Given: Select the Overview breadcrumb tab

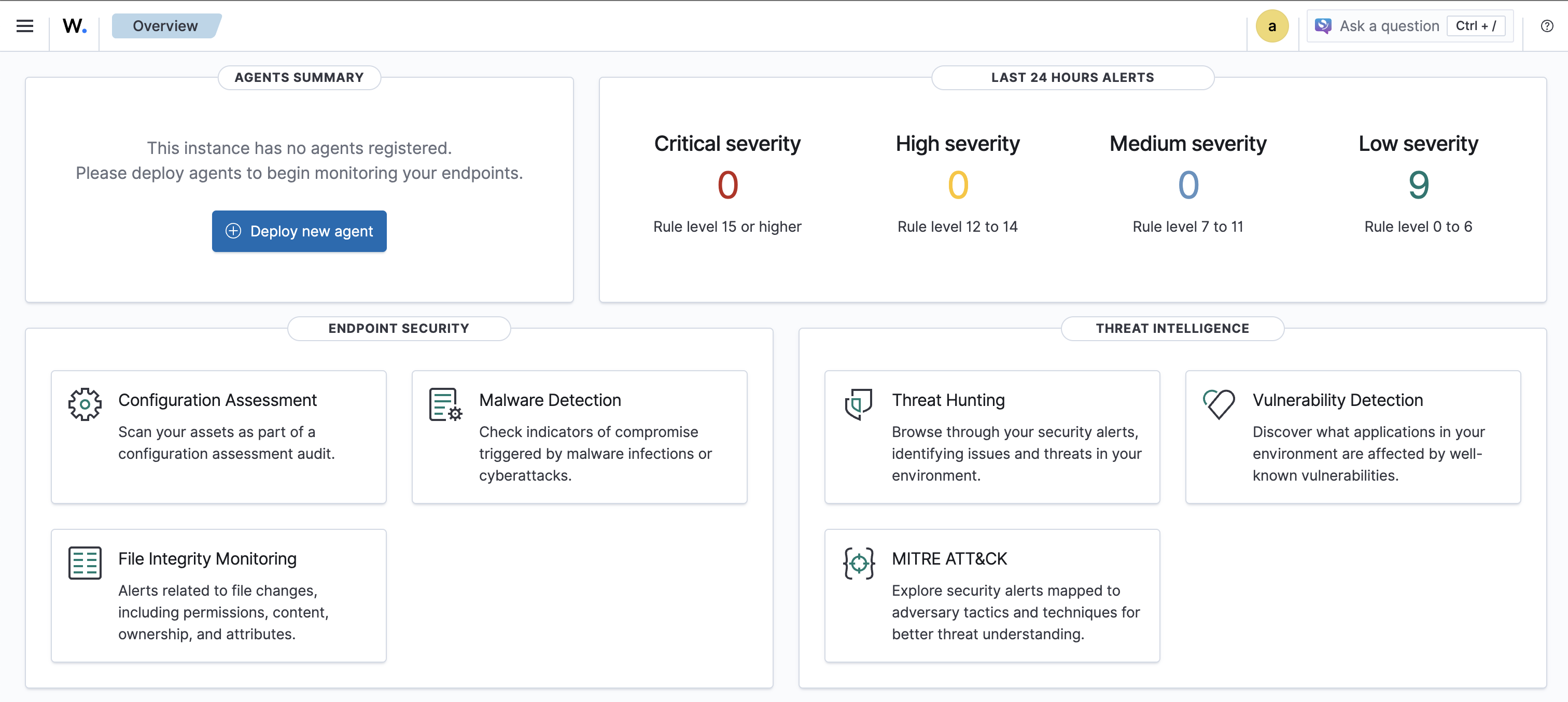Looking at the screenshot, I should click(x=165, y=26).
